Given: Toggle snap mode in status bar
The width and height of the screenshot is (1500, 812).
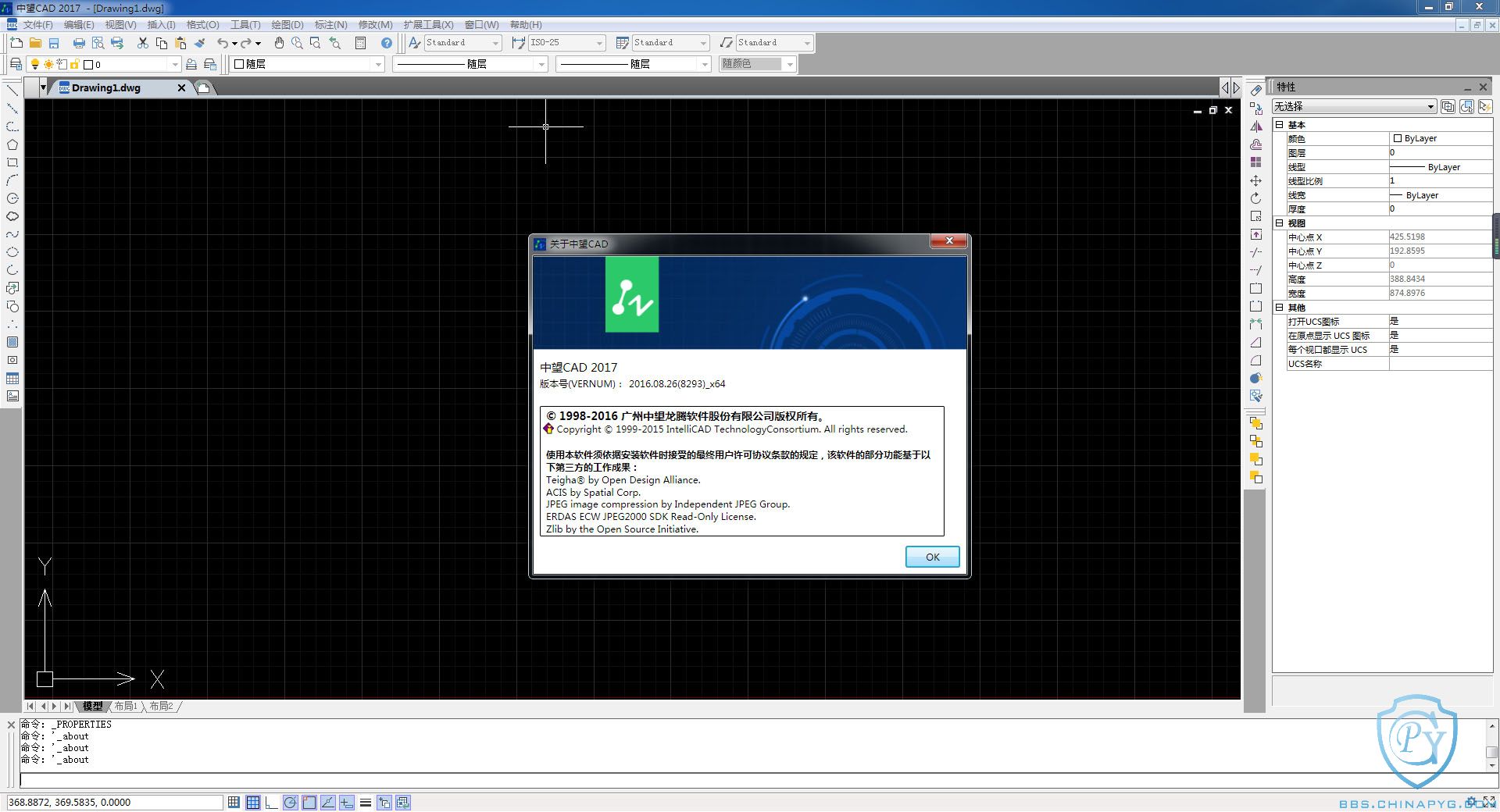Looking at the screenshot, I should coord(234,802).
